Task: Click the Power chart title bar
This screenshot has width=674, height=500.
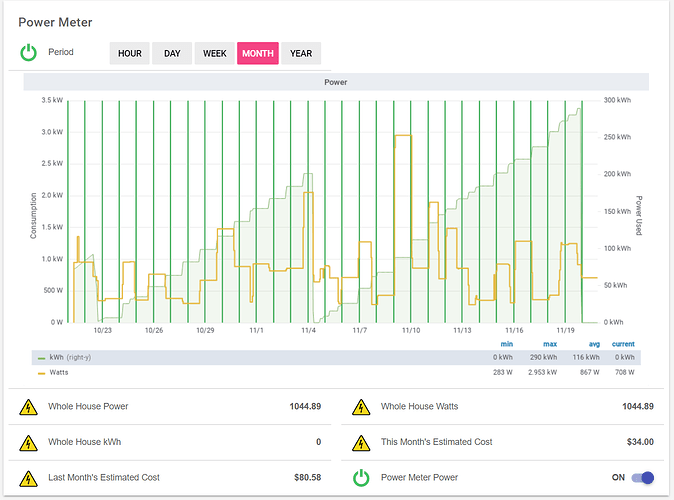Action: coord(336,82)
